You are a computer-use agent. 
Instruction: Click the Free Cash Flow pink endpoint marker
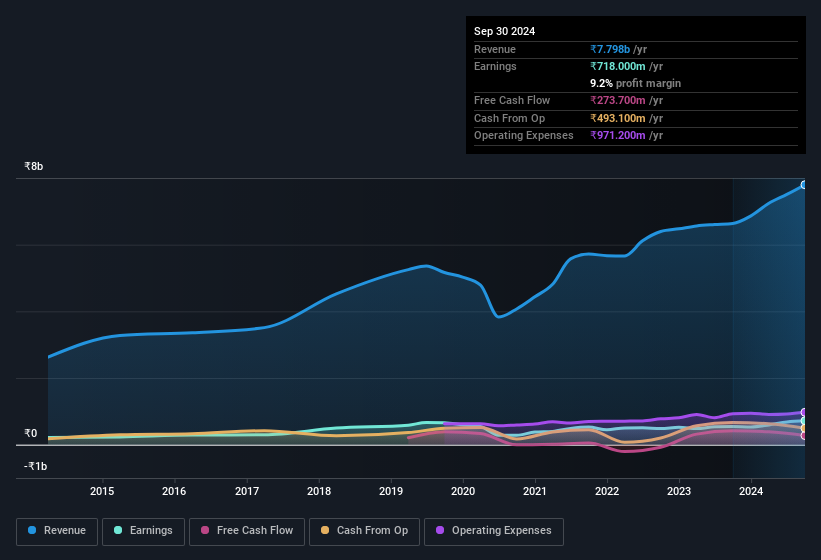click(804, 435)
